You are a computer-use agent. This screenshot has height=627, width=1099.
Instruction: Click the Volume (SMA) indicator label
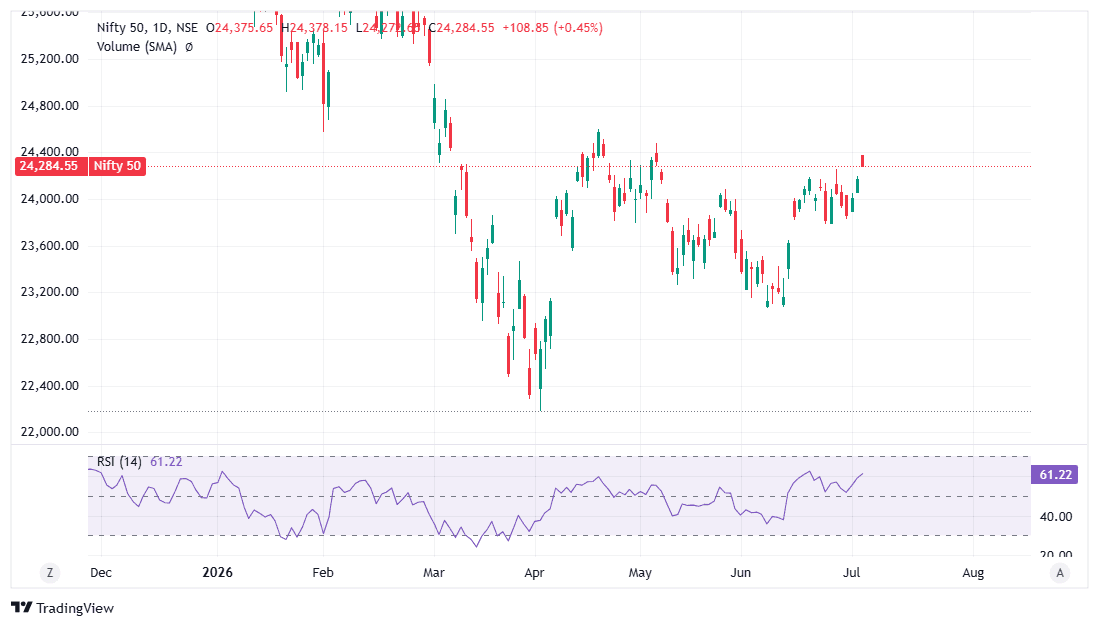[x=137, y=47]
